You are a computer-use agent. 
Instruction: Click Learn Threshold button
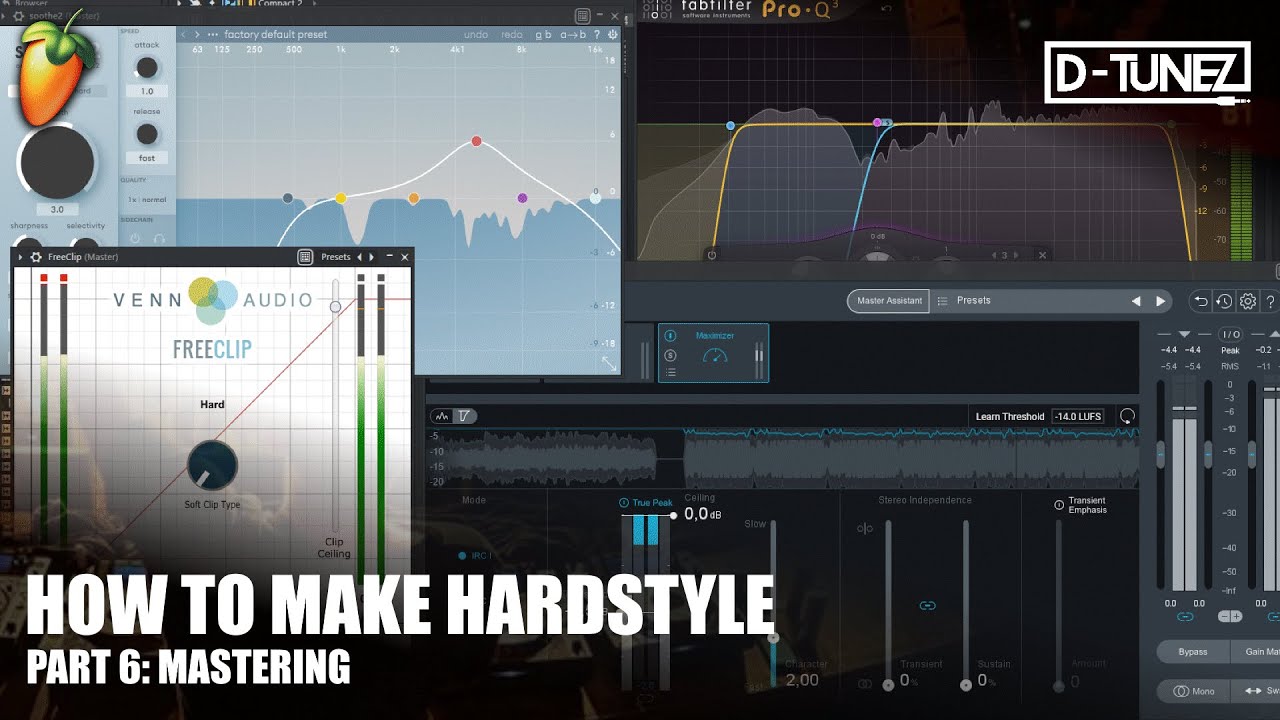1009,417
